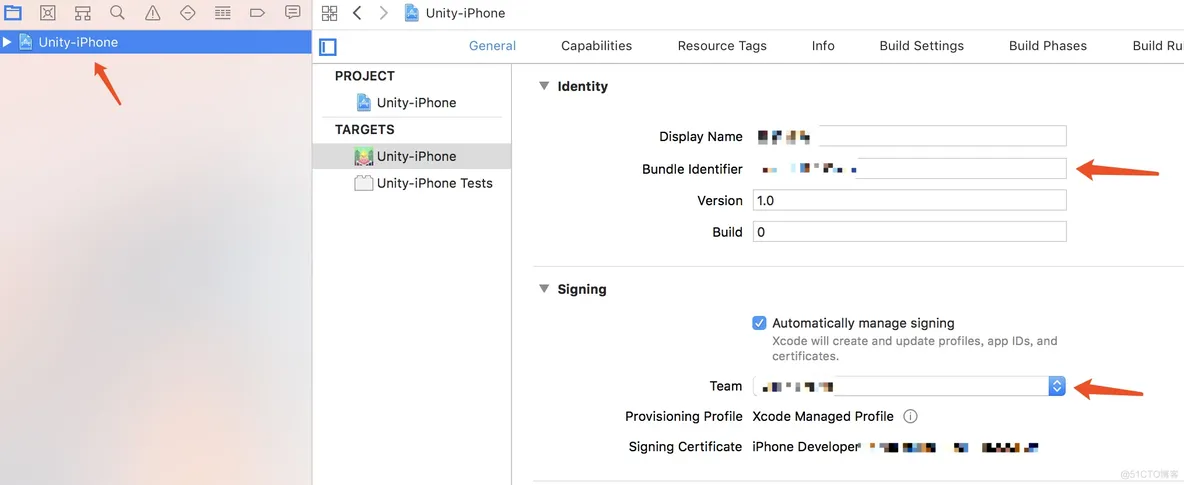The width and height of the screenshot is (1184, 485).
Task: Open the Test navigator diamond icon
Action: tap(187, 12)
